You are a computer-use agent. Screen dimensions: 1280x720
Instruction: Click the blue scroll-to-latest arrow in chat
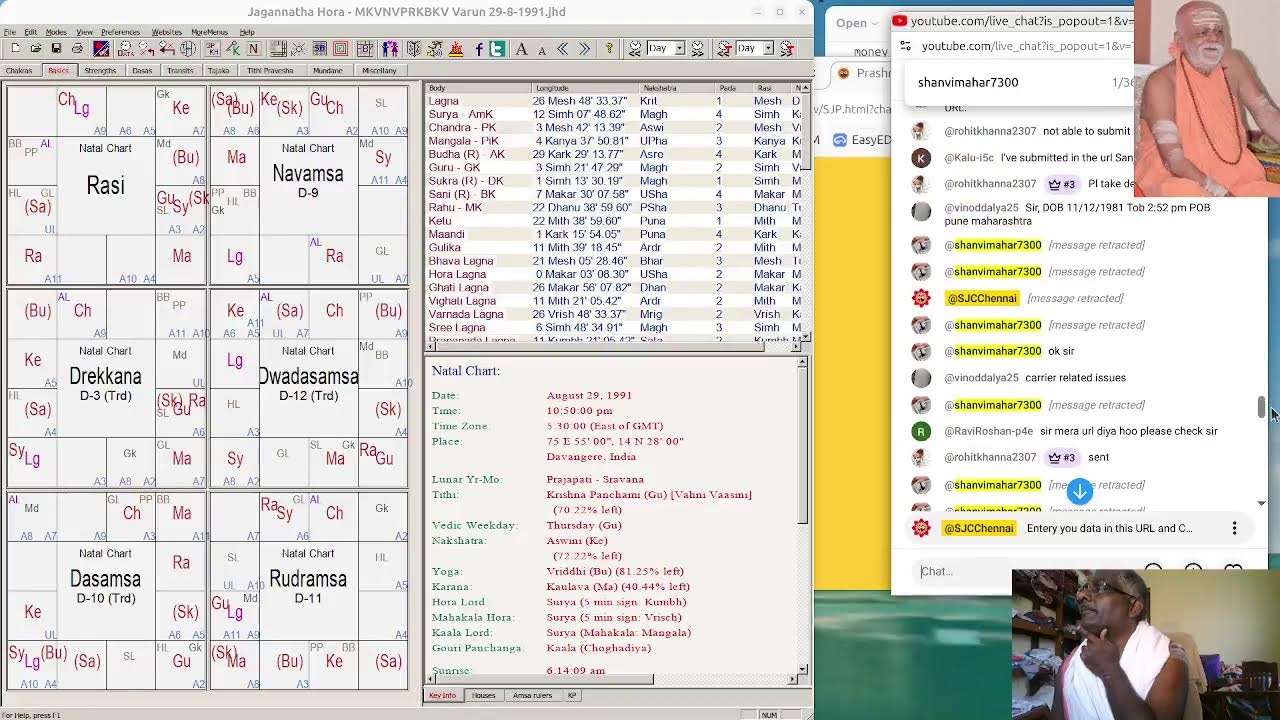[x=1080, y=492]
